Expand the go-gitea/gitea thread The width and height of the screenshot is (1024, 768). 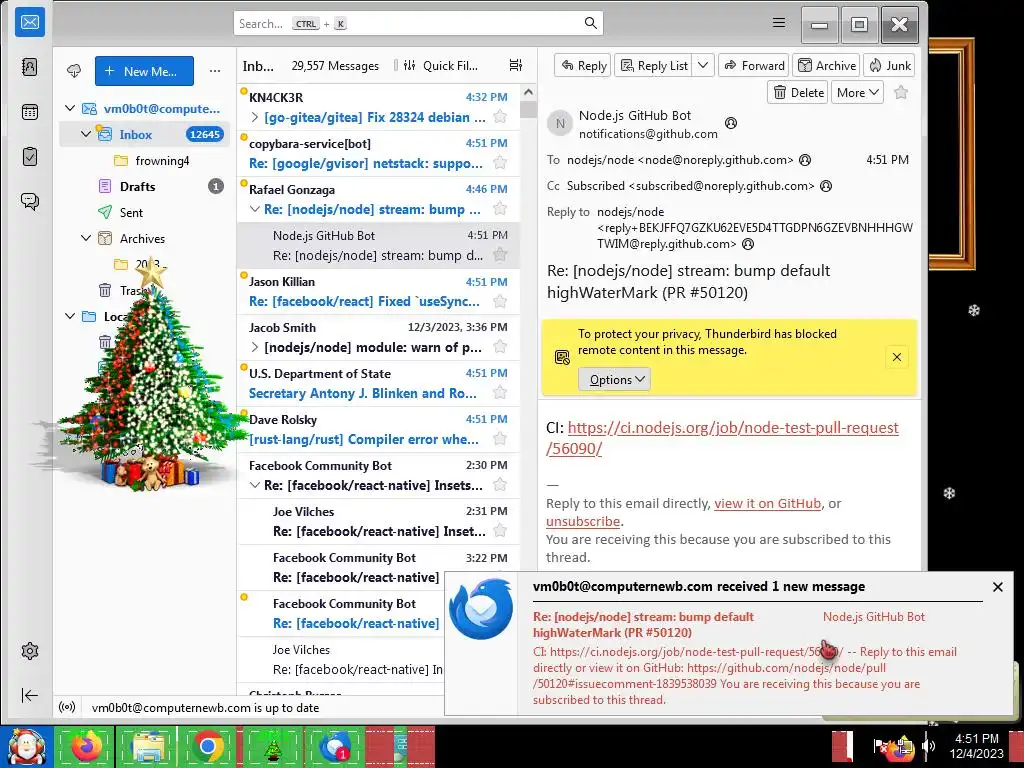255,118
